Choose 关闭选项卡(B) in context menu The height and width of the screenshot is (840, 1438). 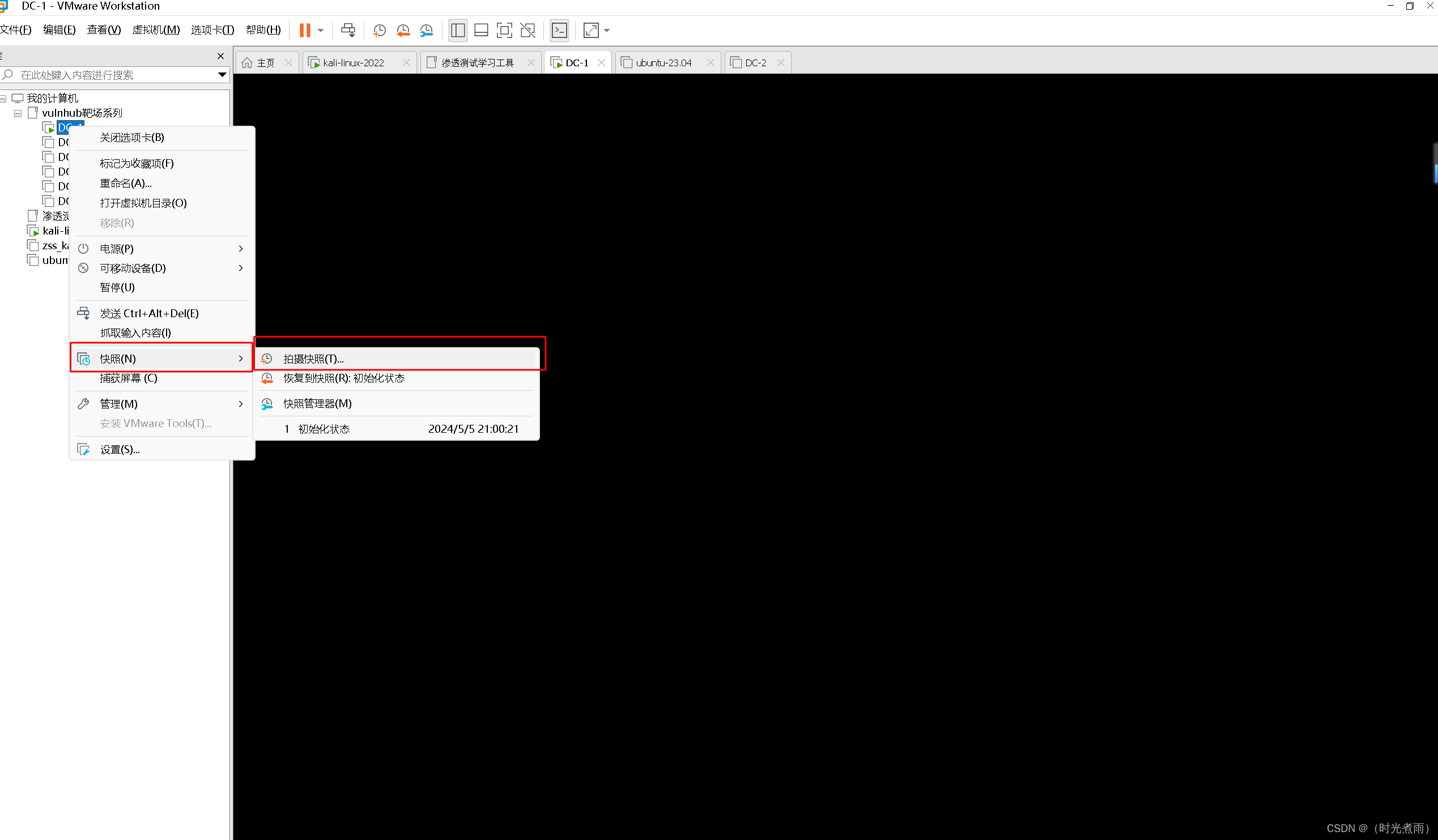coord(162,138)
